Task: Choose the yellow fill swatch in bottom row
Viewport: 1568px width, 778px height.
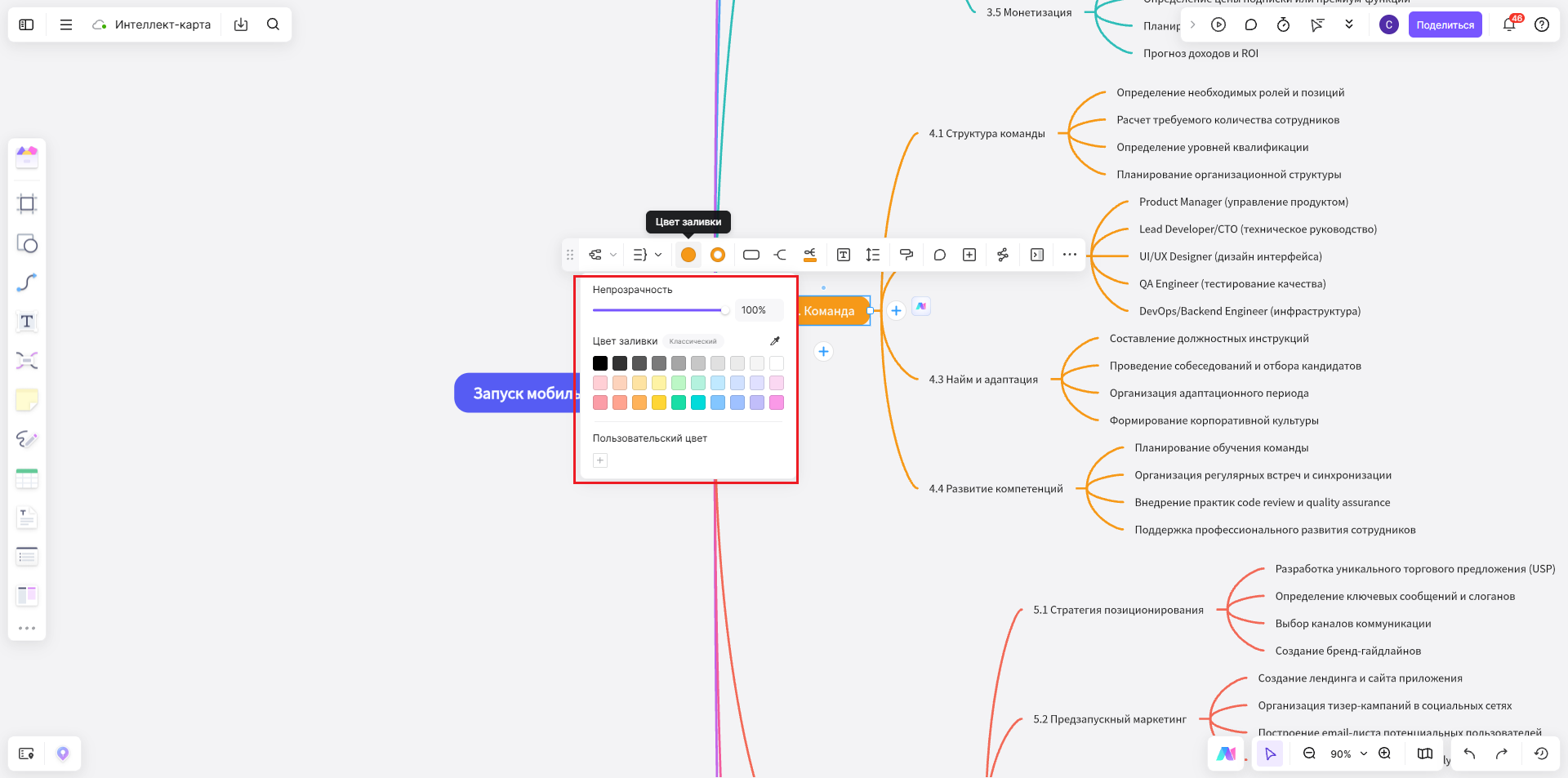Action: [x=659, y=402]
